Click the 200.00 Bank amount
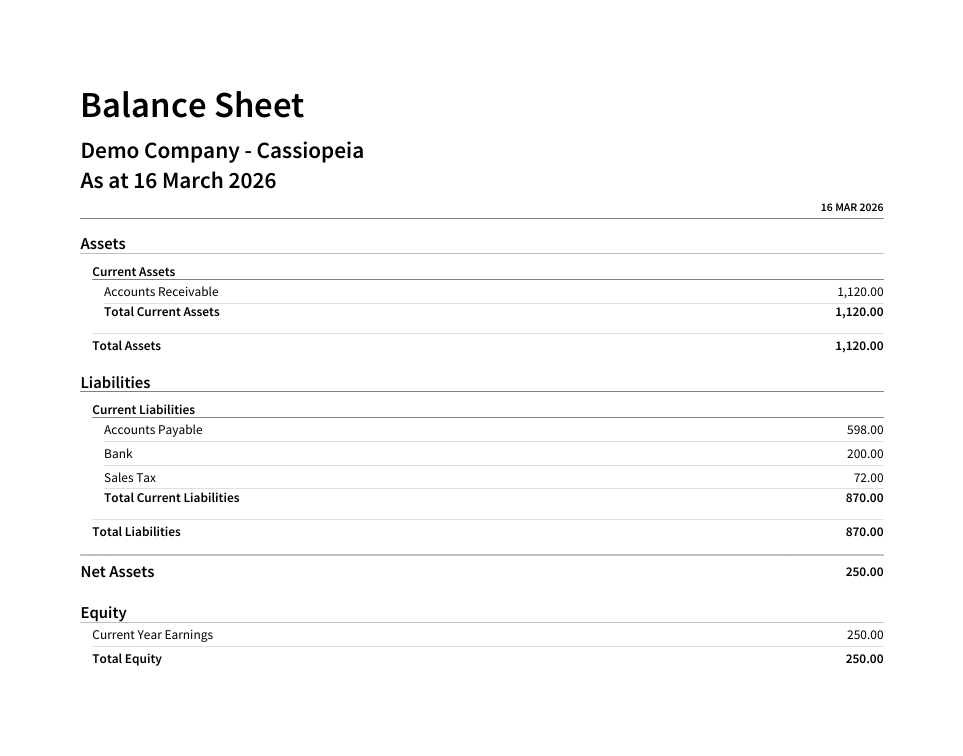 865,455
